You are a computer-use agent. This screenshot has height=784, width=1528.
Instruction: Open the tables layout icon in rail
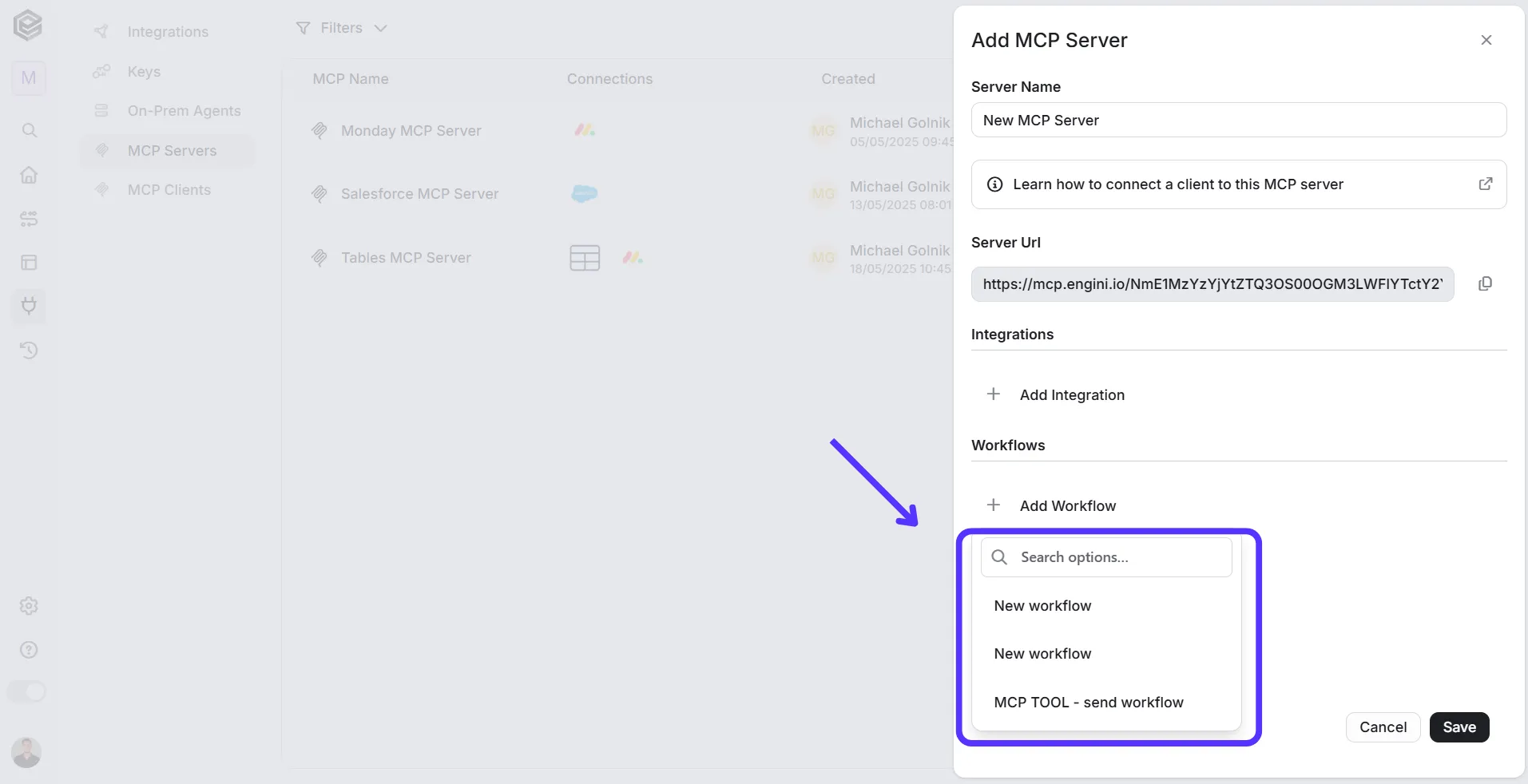pos(29,263)
